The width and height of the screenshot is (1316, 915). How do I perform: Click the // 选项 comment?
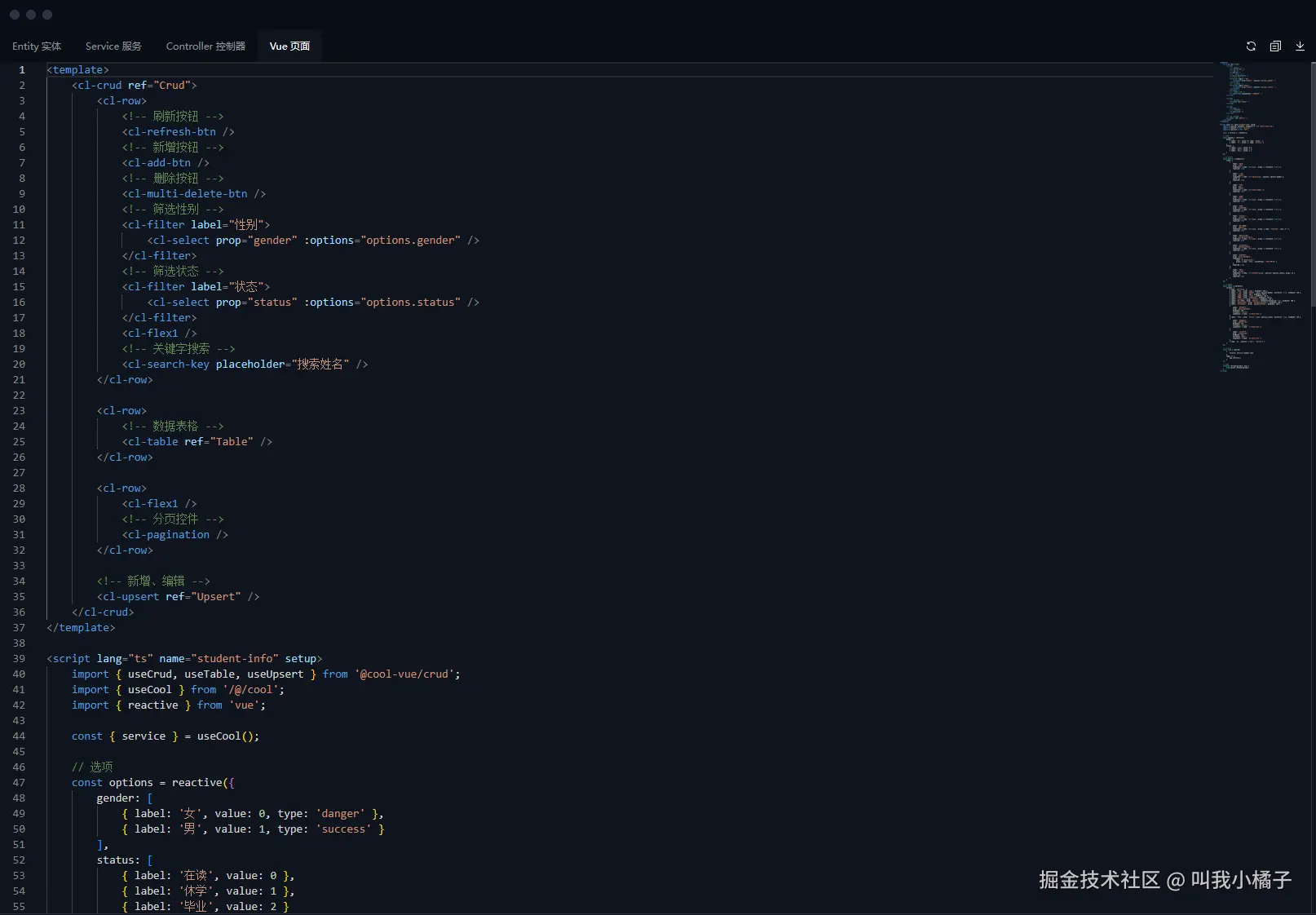pos(92,767)
